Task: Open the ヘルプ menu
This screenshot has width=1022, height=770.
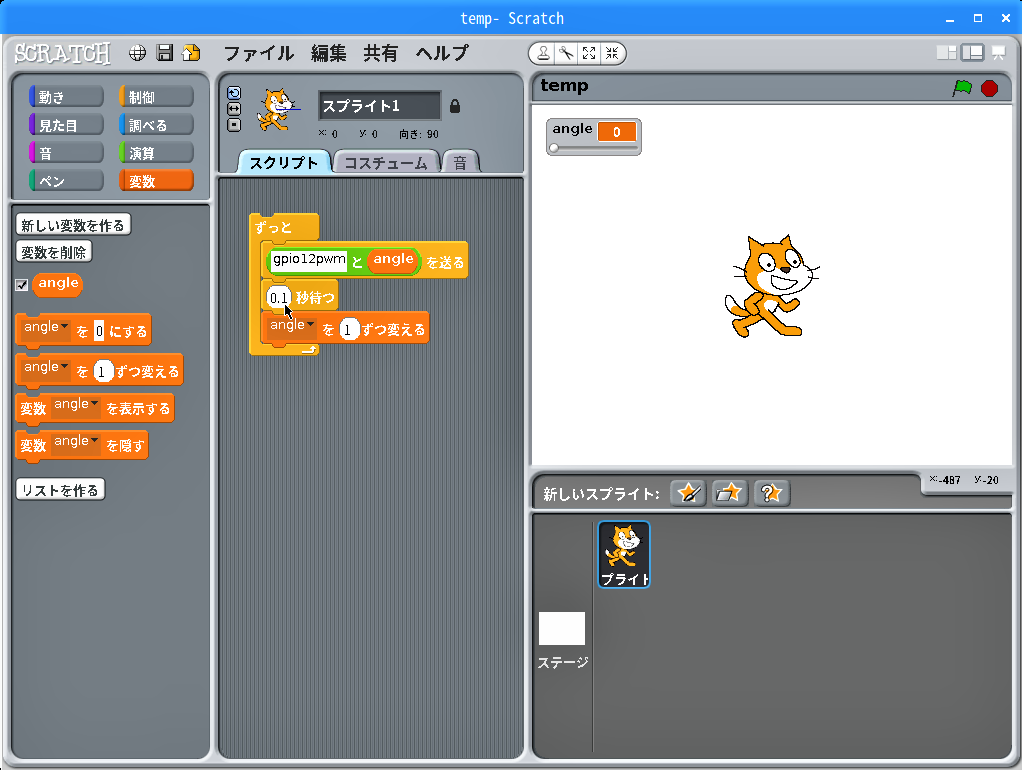Action: click(x=443, y=53)
